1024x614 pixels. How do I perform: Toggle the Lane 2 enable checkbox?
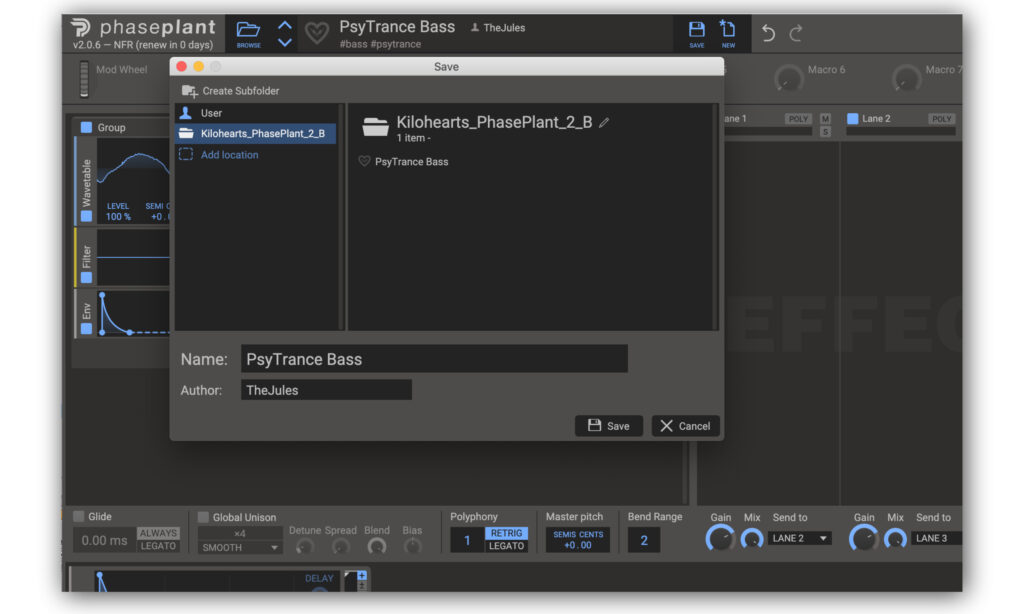(852, 118)
